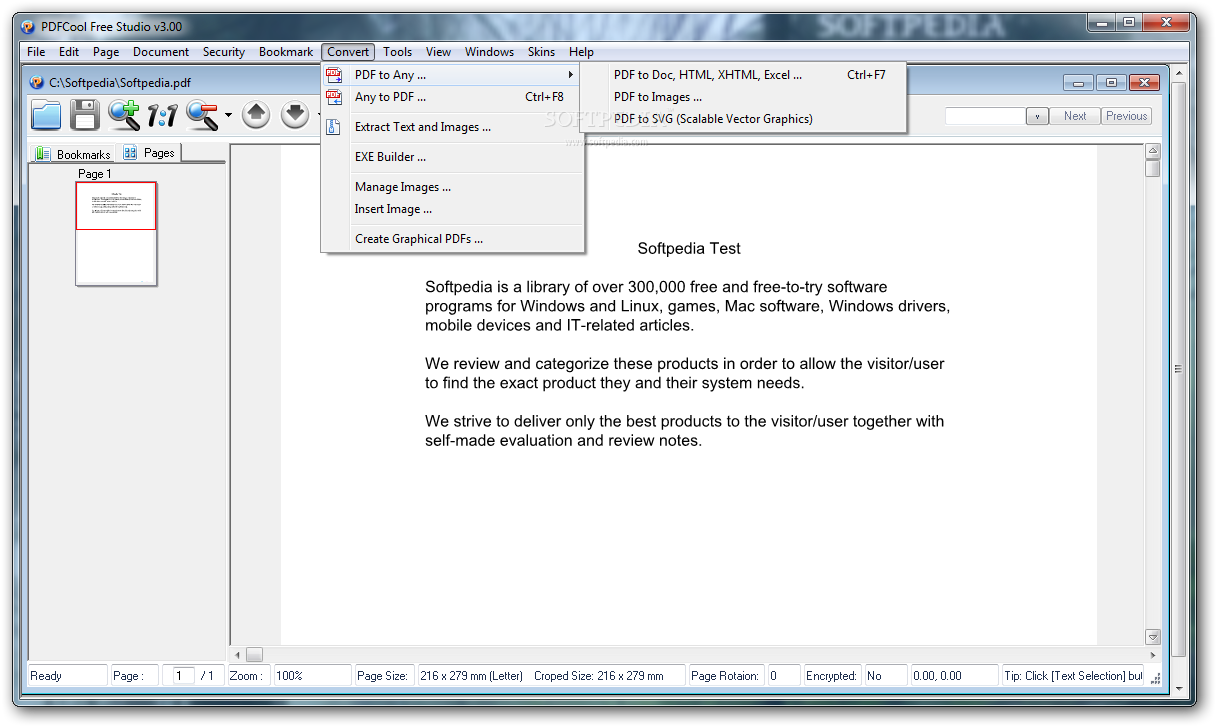Click the Encrypted status value No
Viewport: 1217px width, 727px height.
point(885,676)
